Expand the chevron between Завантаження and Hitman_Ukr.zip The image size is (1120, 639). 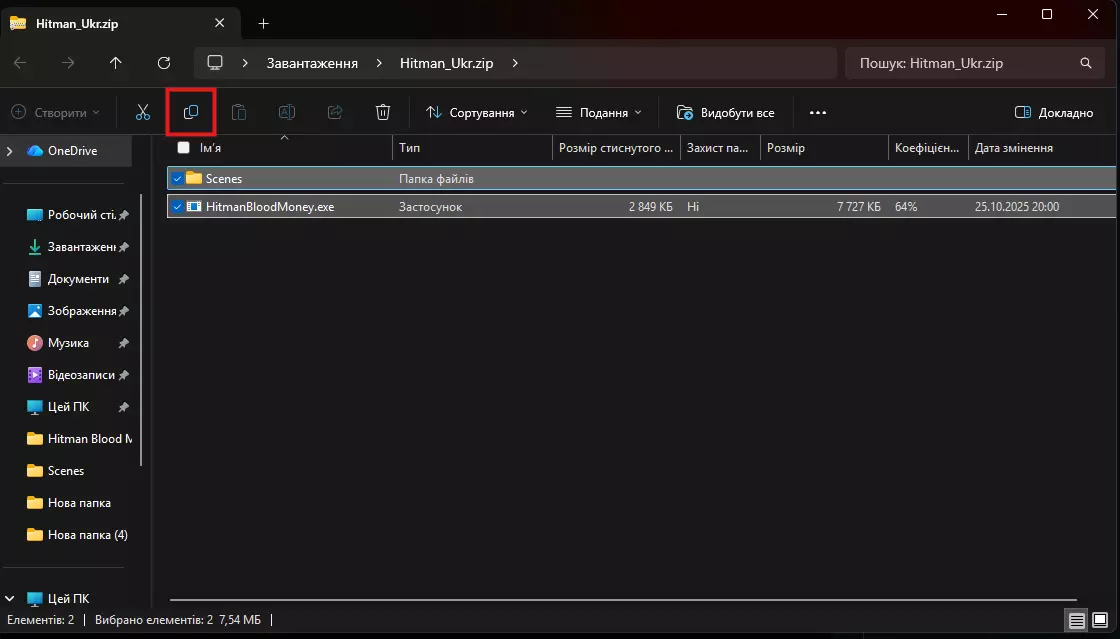(379, 63)
